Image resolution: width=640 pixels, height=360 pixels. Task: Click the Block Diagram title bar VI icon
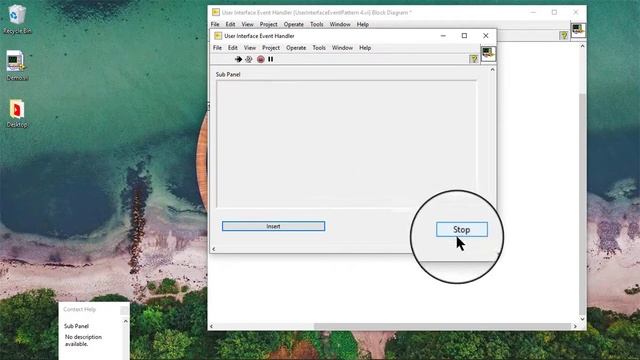(x=216, y=12)
